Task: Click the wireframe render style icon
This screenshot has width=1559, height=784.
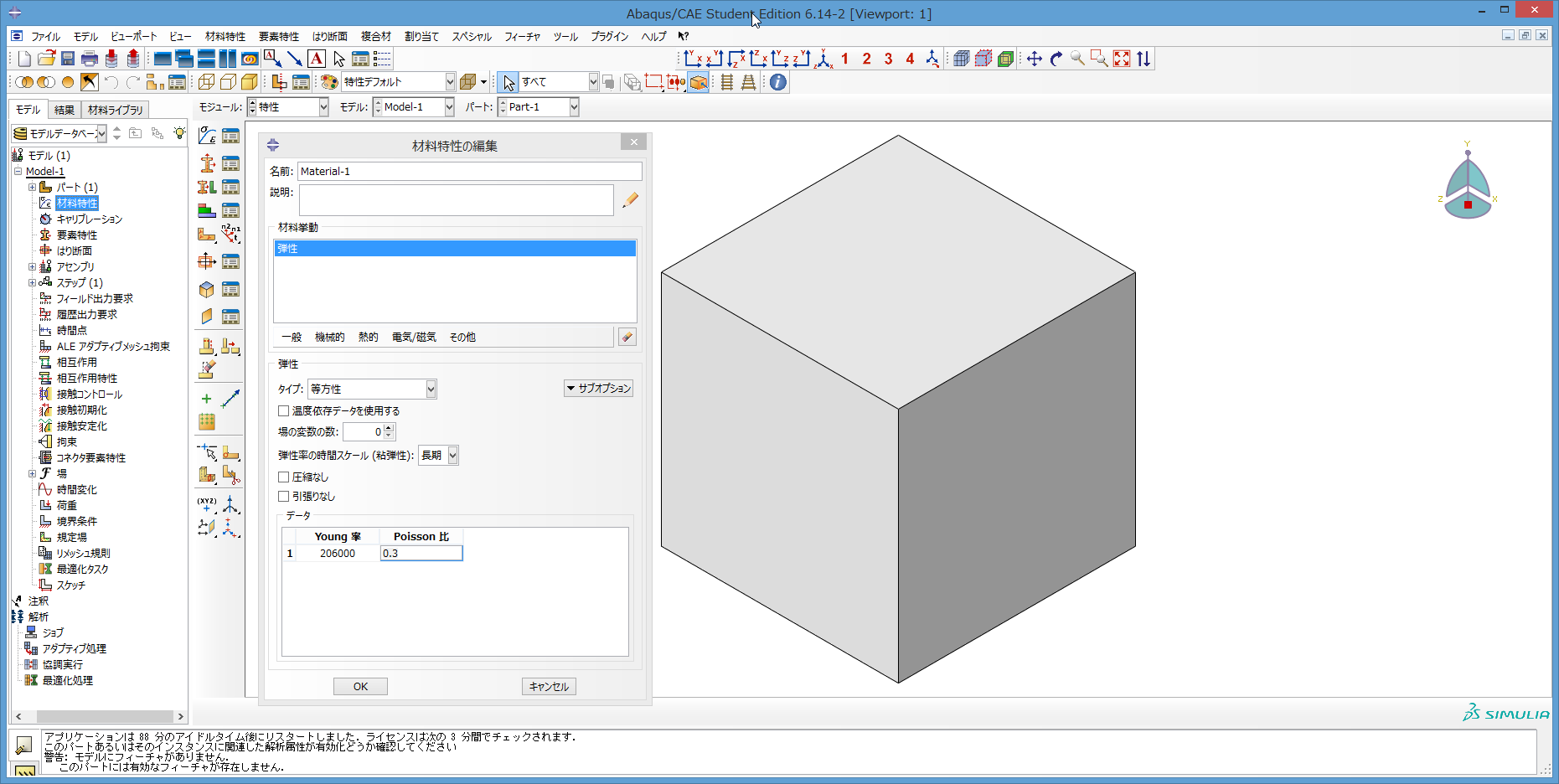Action: tap(206, 82)
